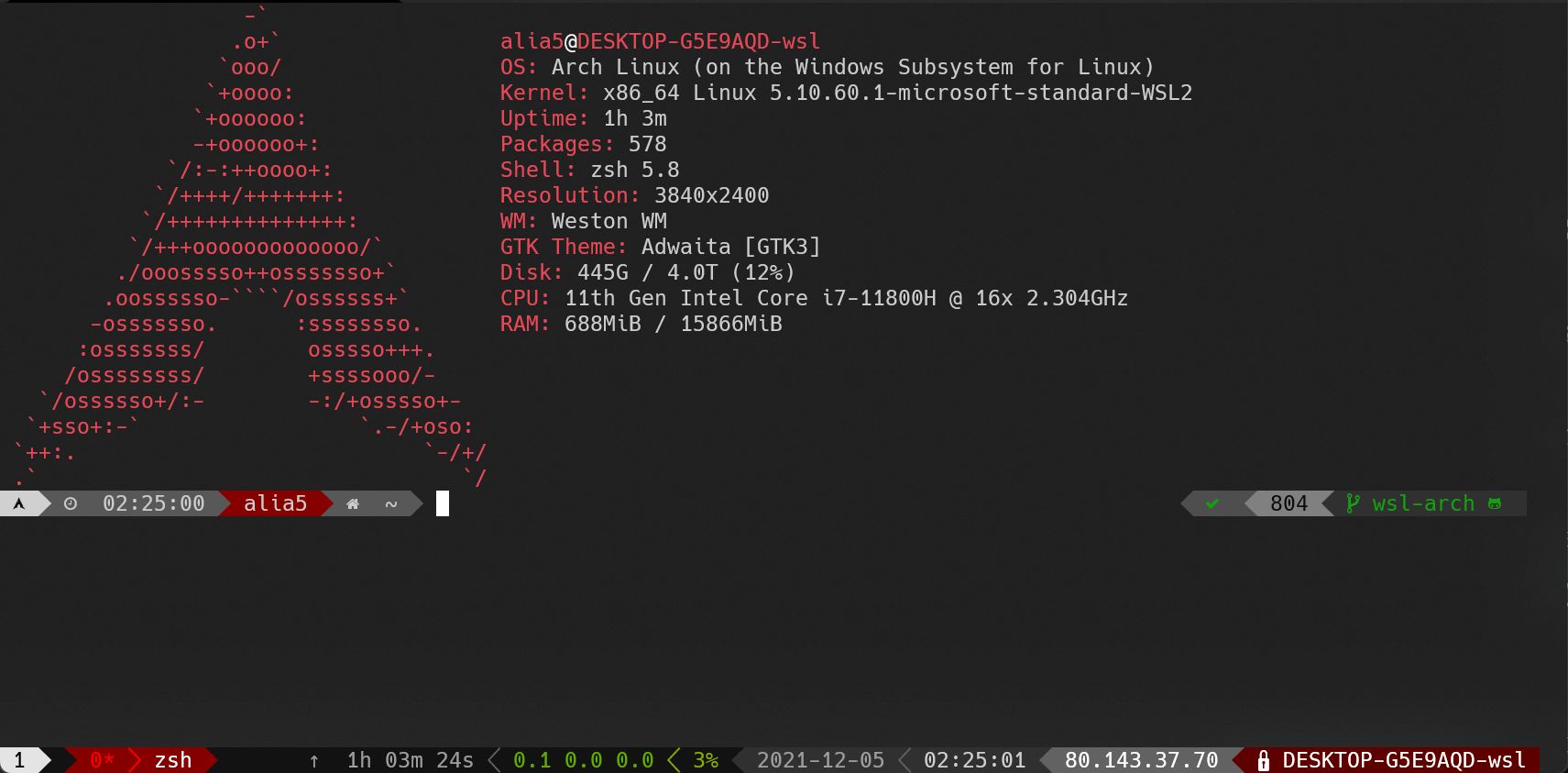Click the lock icon beside DESKTOP-G5E9AQD-wsl
The height and width of the screenshot is (773, 1568).
pyautogui.click(x=1264, y=760)
